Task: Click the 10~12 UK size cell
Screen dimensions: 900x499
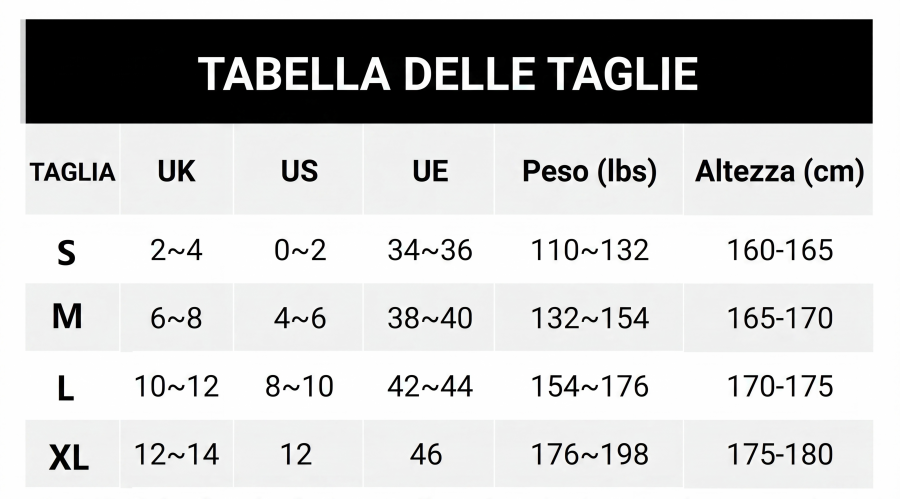Action: (176, 386)
